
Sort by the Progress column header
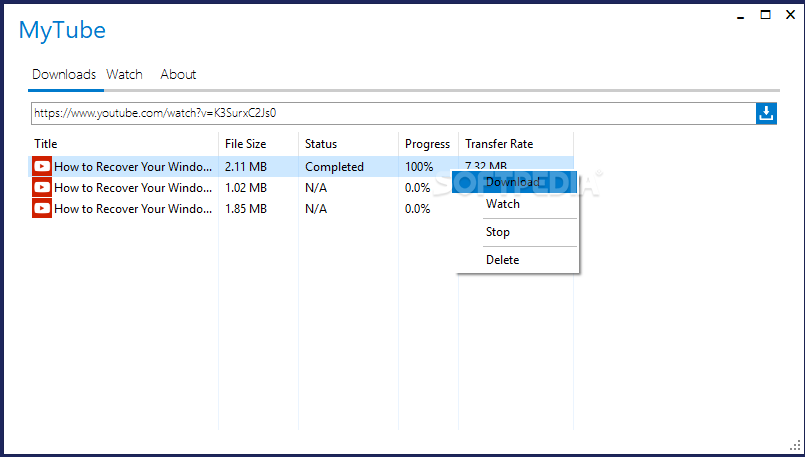(427, 144)
